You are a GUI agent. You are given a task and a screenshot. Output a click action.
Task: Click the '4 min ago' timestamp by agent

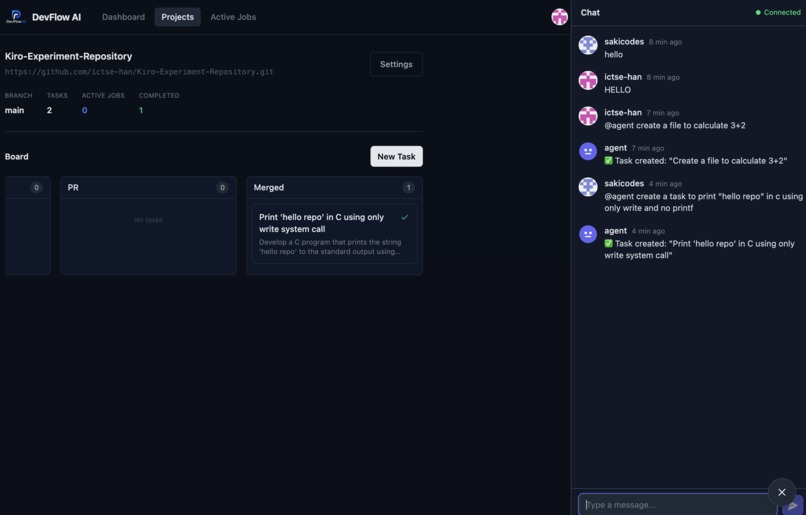click(x=648, y=231)
